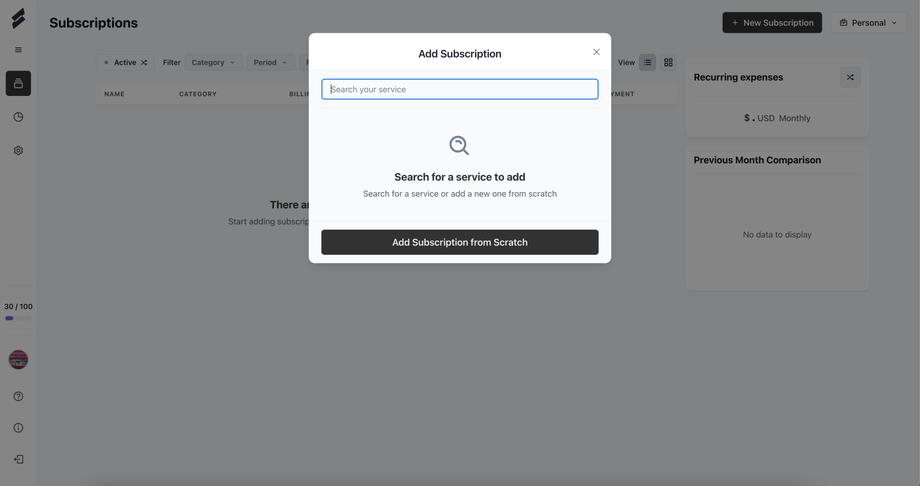Sort by the NAME column header
Viewport: 920px width, 486px height.
click(114, 94)
